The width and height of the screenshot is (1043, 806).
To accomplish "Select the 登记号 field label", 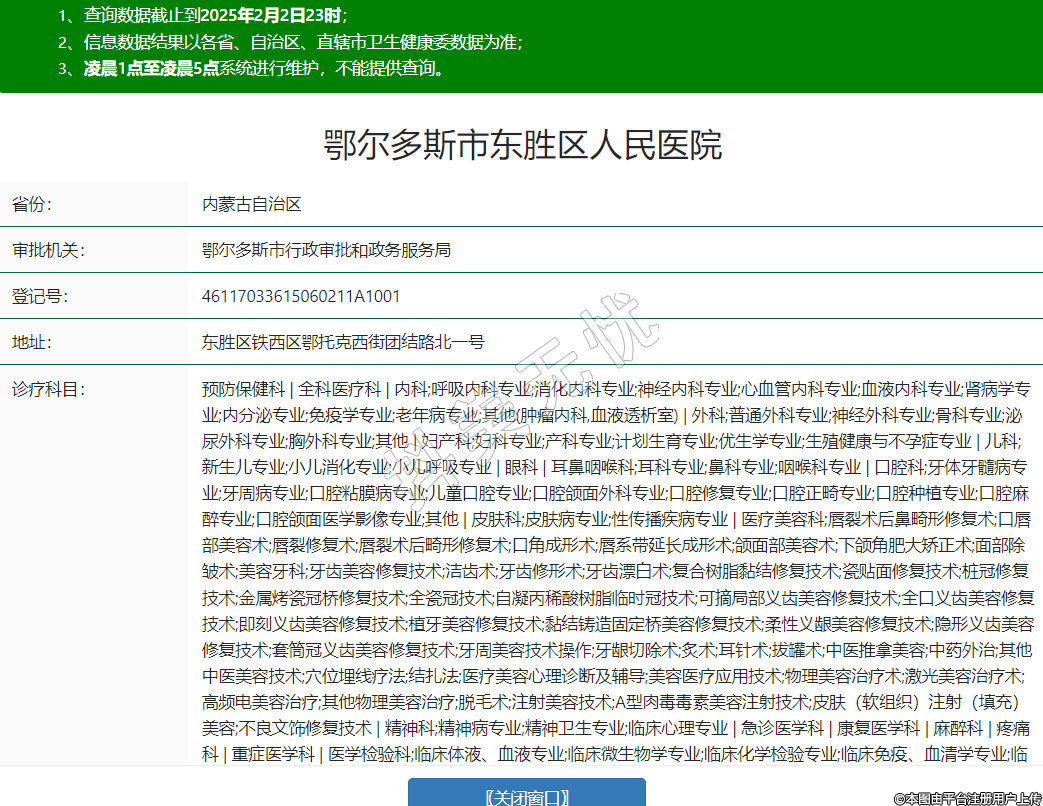I will pyautogui.click(x=39, y=296).
